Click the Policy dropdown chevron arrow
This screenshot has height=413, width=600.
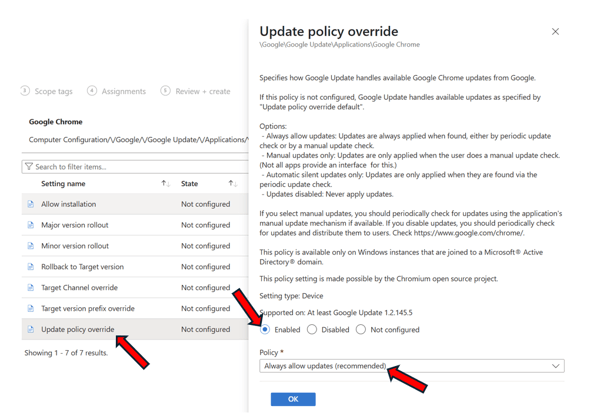(556, 366)
